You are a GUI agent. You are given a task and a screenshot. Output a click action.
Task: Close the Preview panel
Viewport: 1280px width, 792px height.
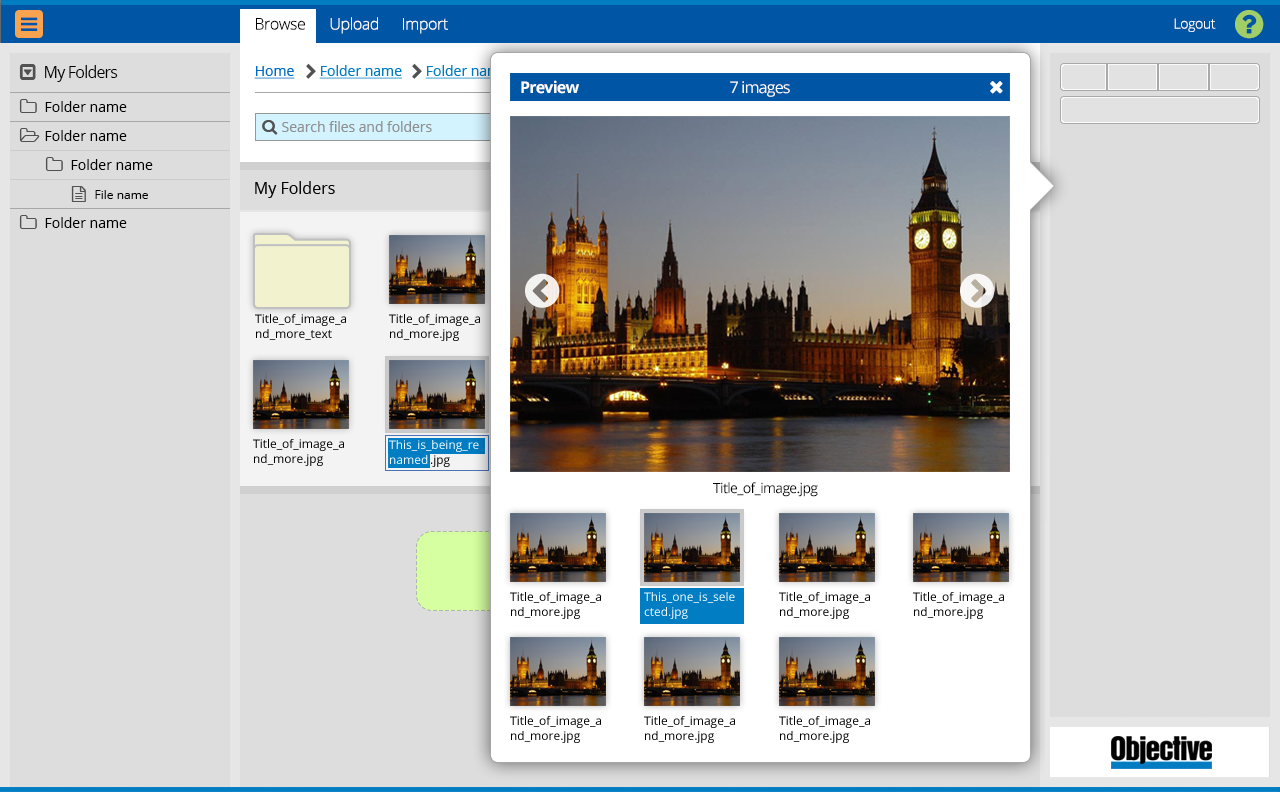click(x=996, y=87)
